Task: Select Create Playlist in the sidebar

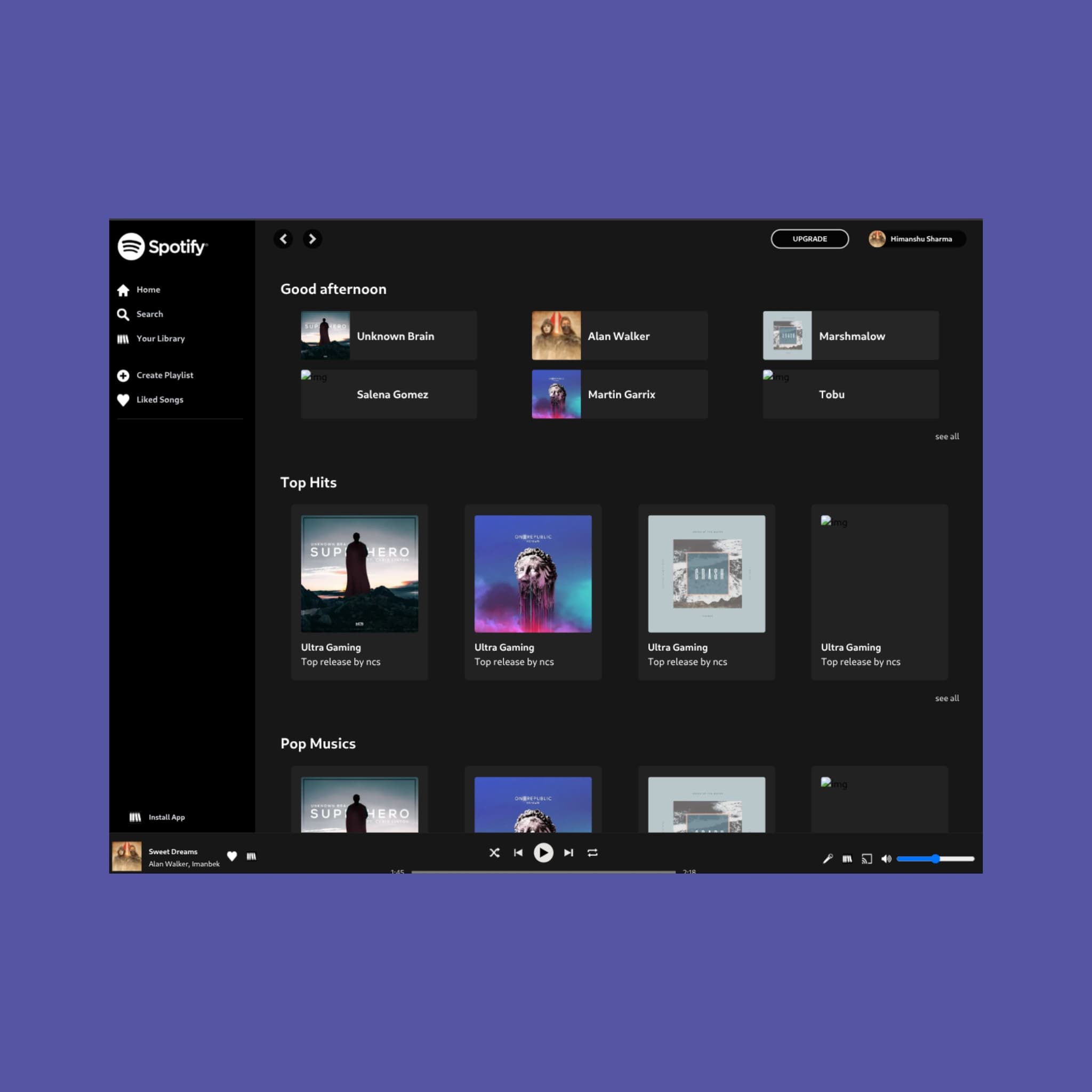Action: (156, 375)
